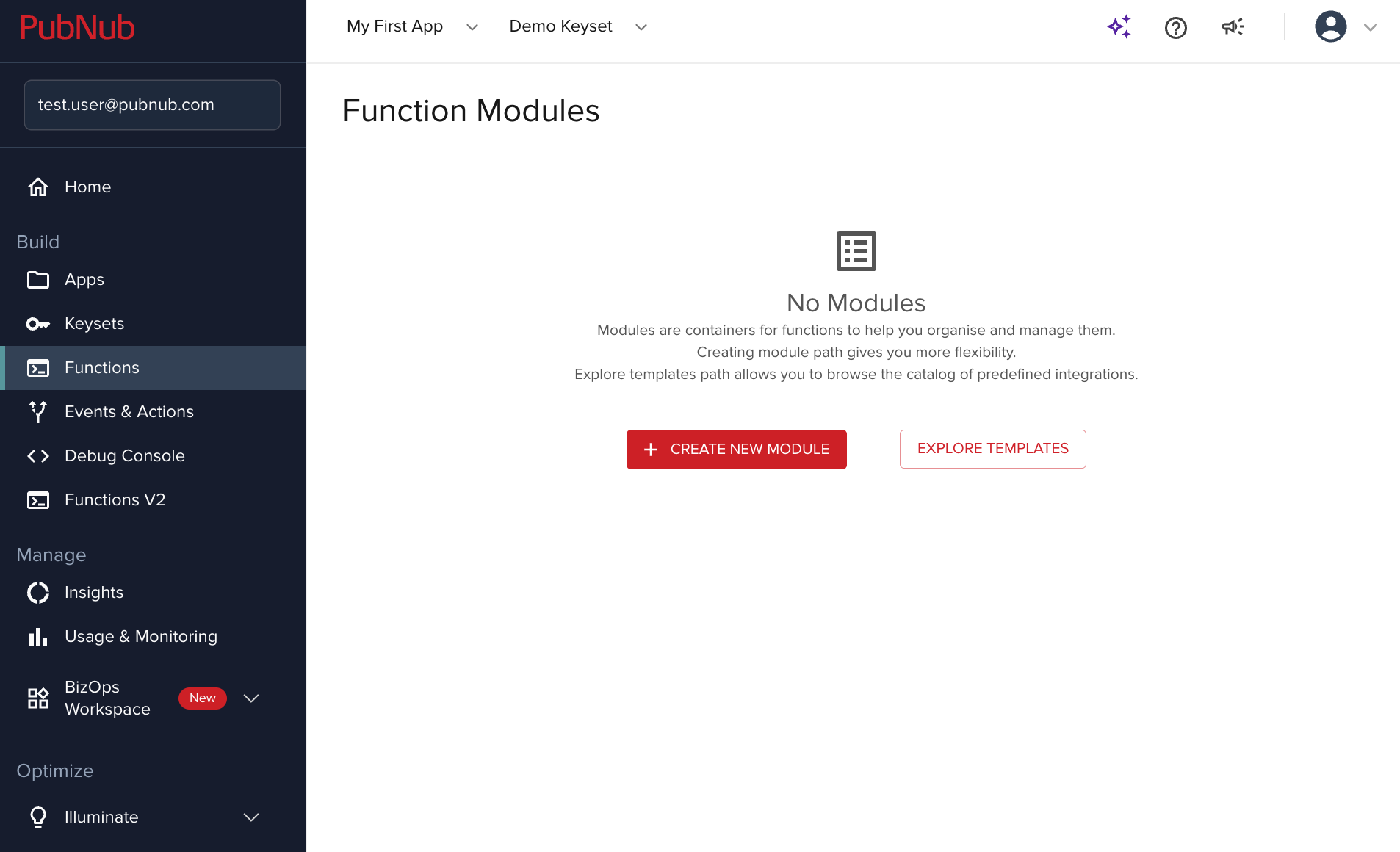This screenshot has width=1400, height=852.
Task: Expand the BizOps Workspace chevron
Action: point(251,698)
